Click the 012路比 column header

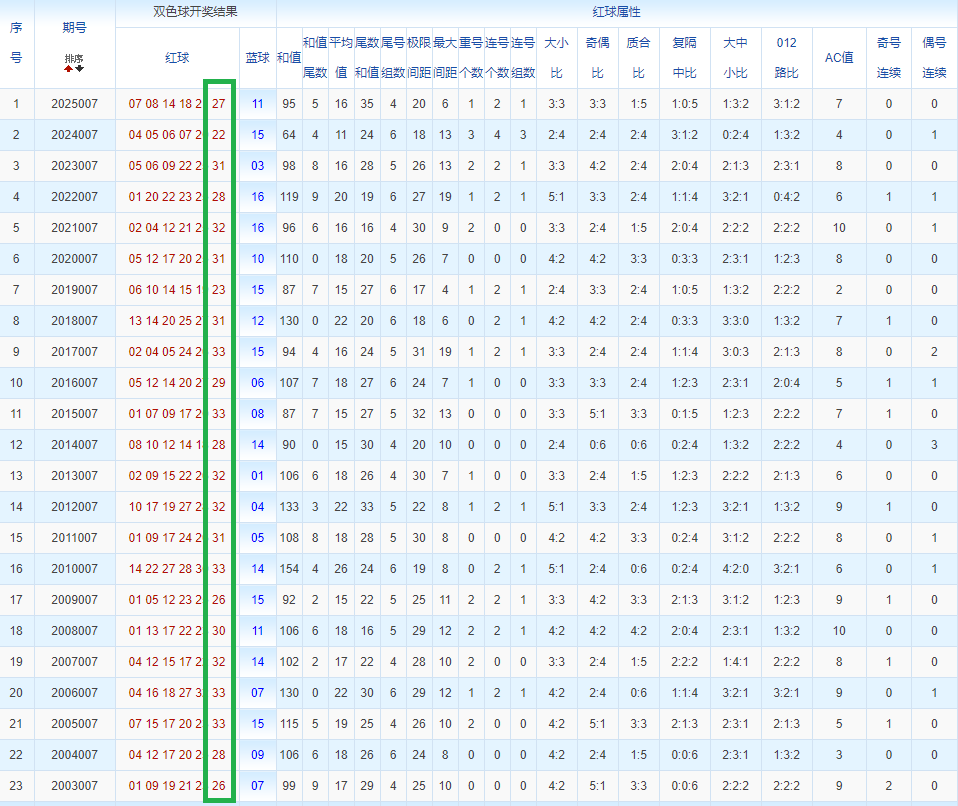(x=786, y=58)
